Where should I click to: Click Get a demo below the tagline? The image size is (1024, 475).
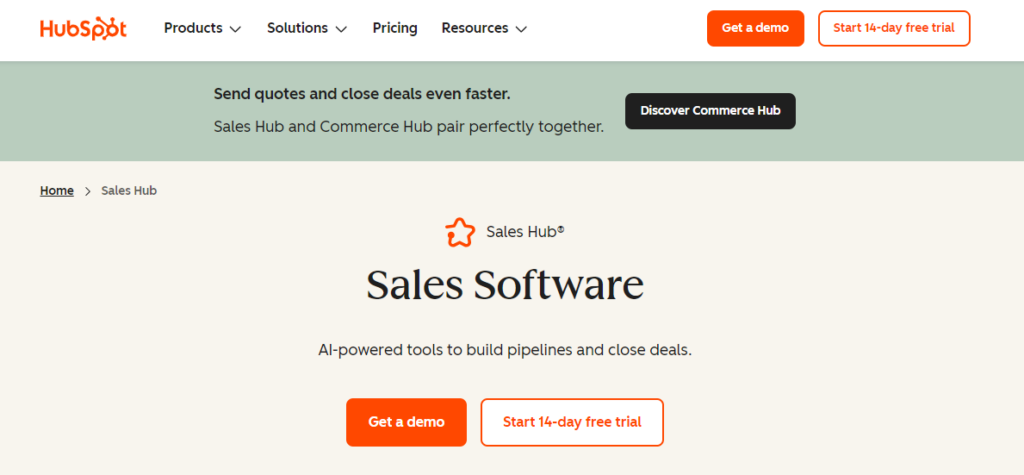pos(406,422)
